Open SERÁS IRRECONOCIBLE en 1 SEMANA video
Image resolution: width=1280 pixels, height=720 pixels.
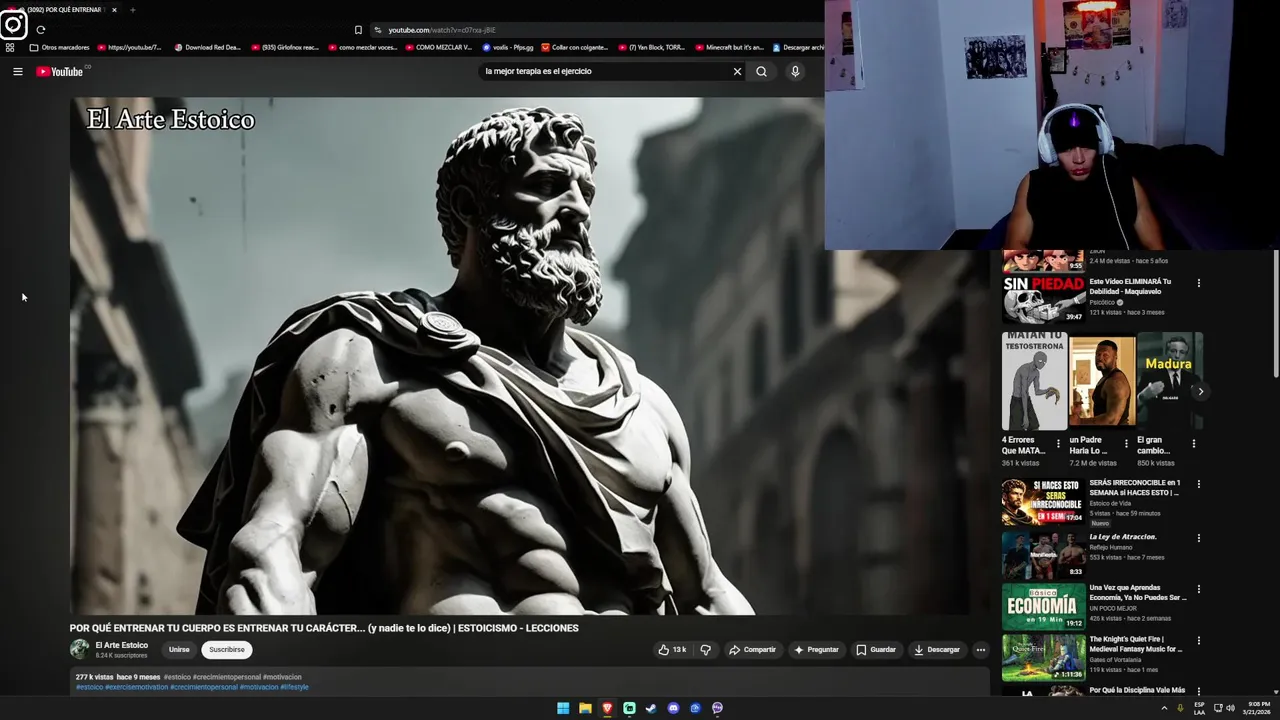pyautogui.click(x=1043, y=502)
